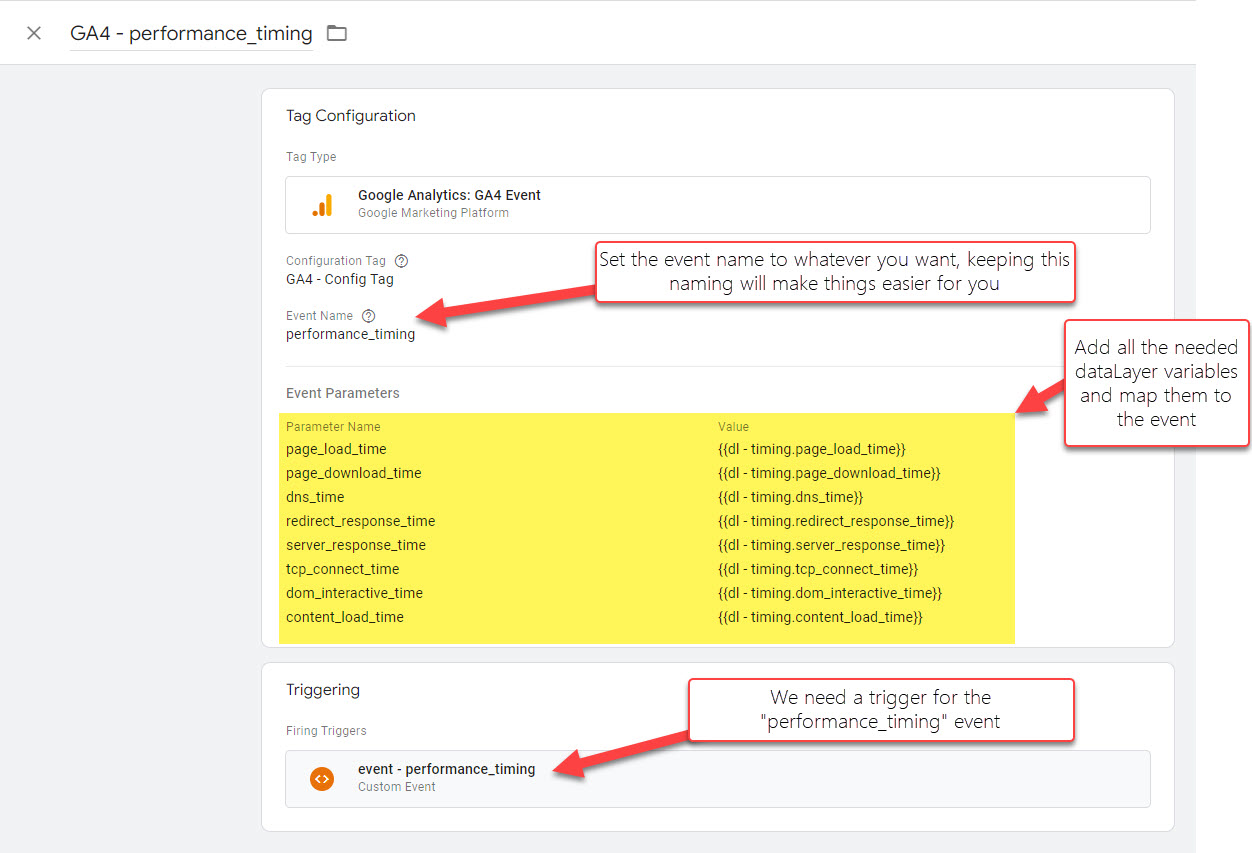Select the timing.page_download_time variable value
1252x853 pixels.
[x=828, y=473]
